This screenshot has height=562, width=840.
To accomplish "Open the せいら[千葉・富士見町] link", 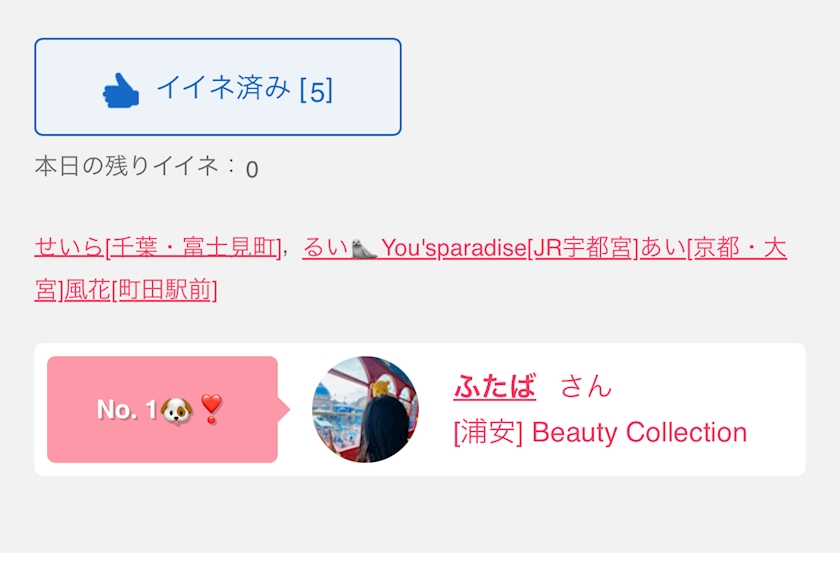I will coord(157,247).
